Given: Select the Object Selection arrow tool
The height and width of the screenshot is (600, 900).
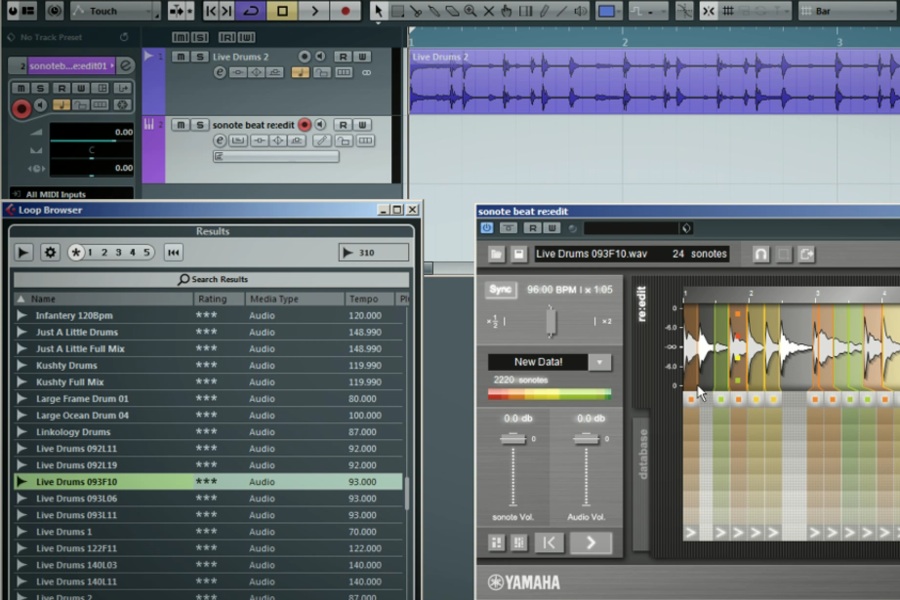Looking at the screenshot, I should 378,11.
